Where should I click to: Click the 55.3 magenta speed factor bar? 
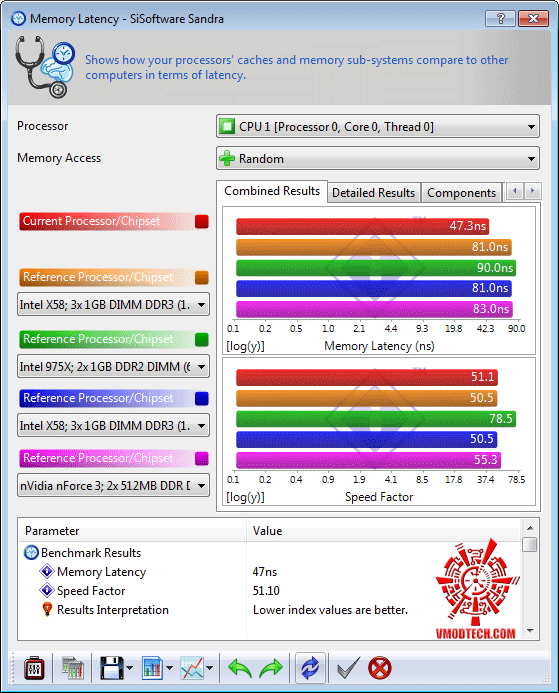(x=368, y=460)
